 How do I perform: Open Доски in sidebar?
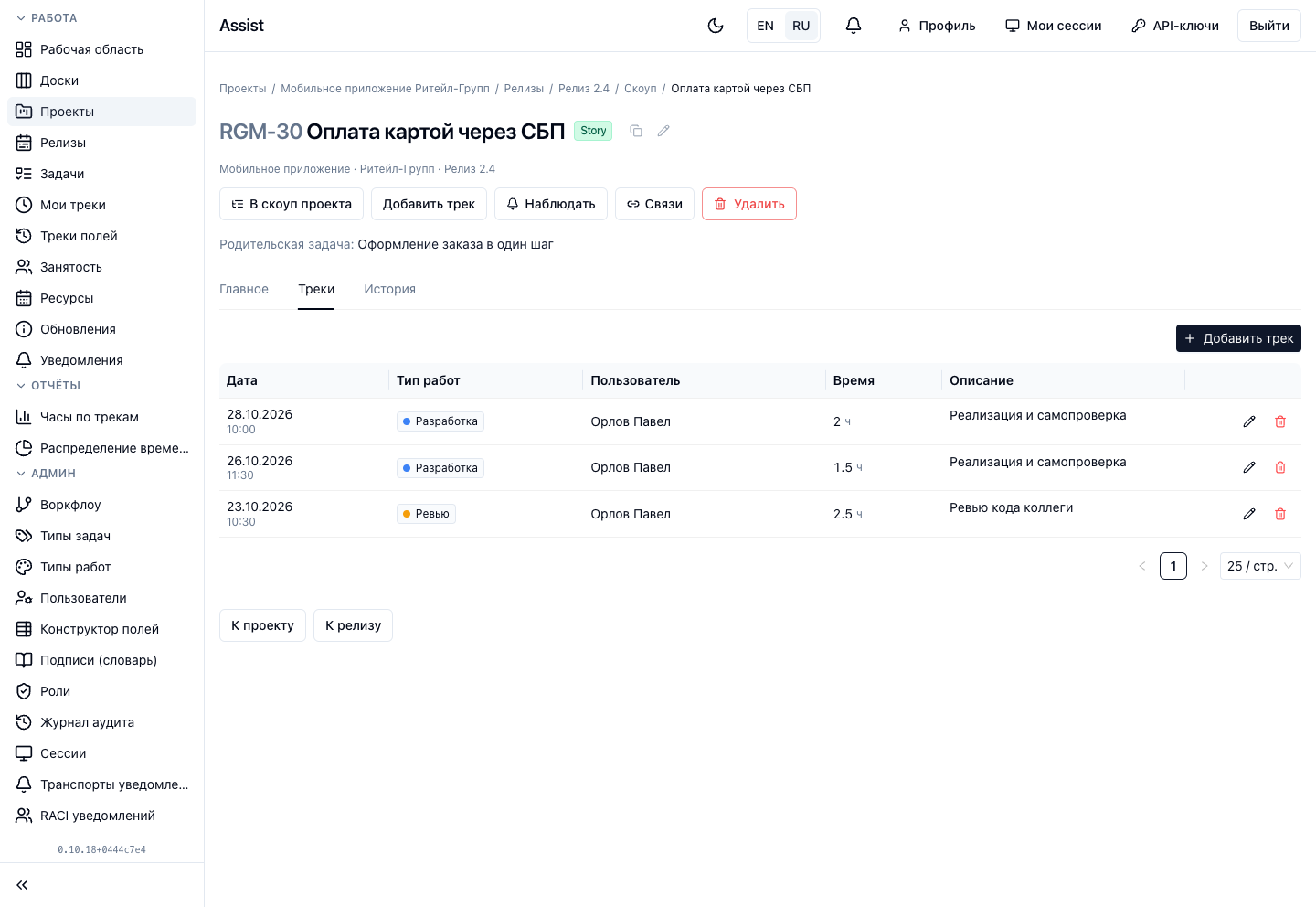pos(101,80)
